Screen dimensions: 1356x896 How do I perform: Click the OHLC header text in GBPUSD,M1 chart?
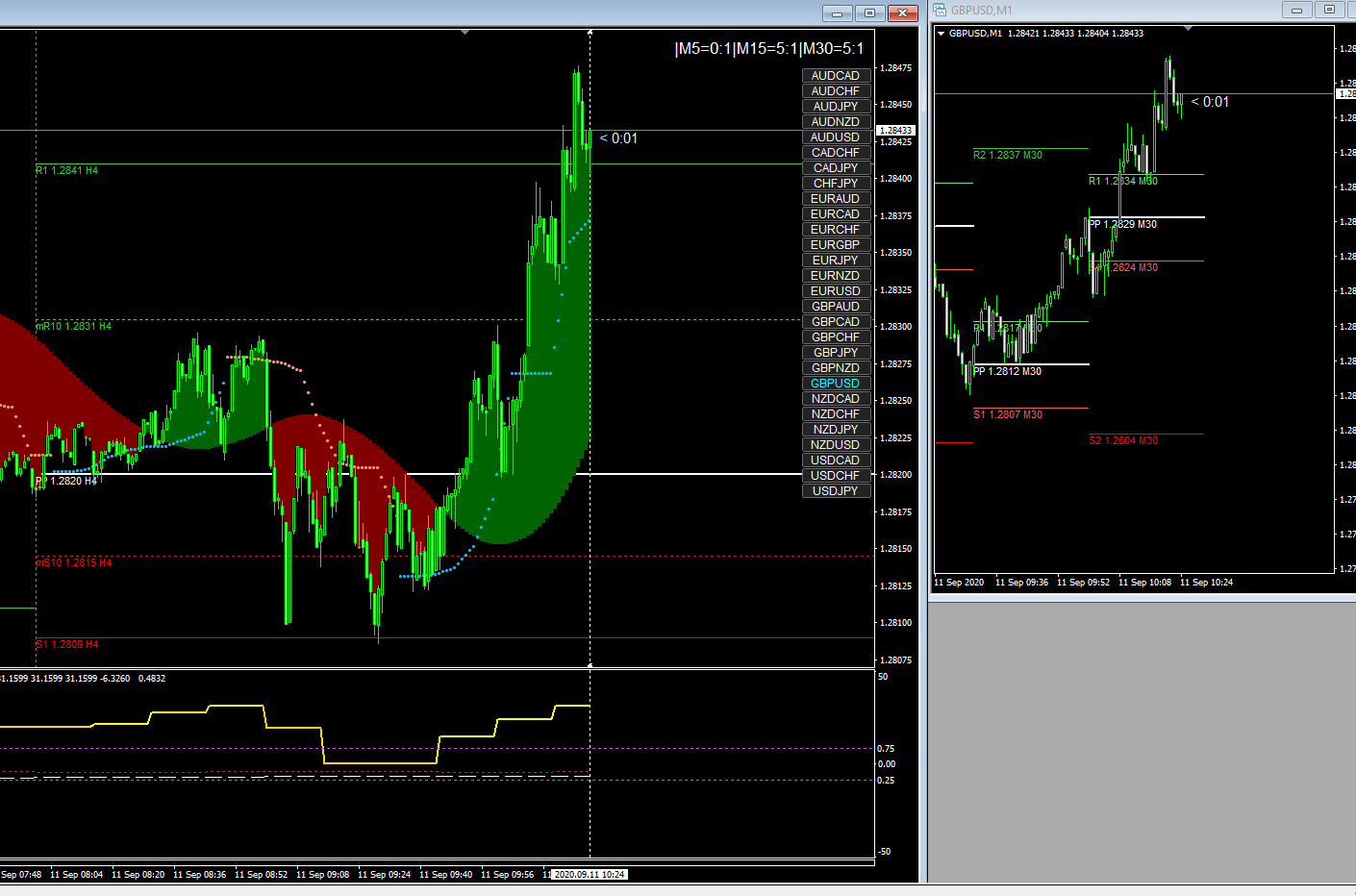point(1046,34)
